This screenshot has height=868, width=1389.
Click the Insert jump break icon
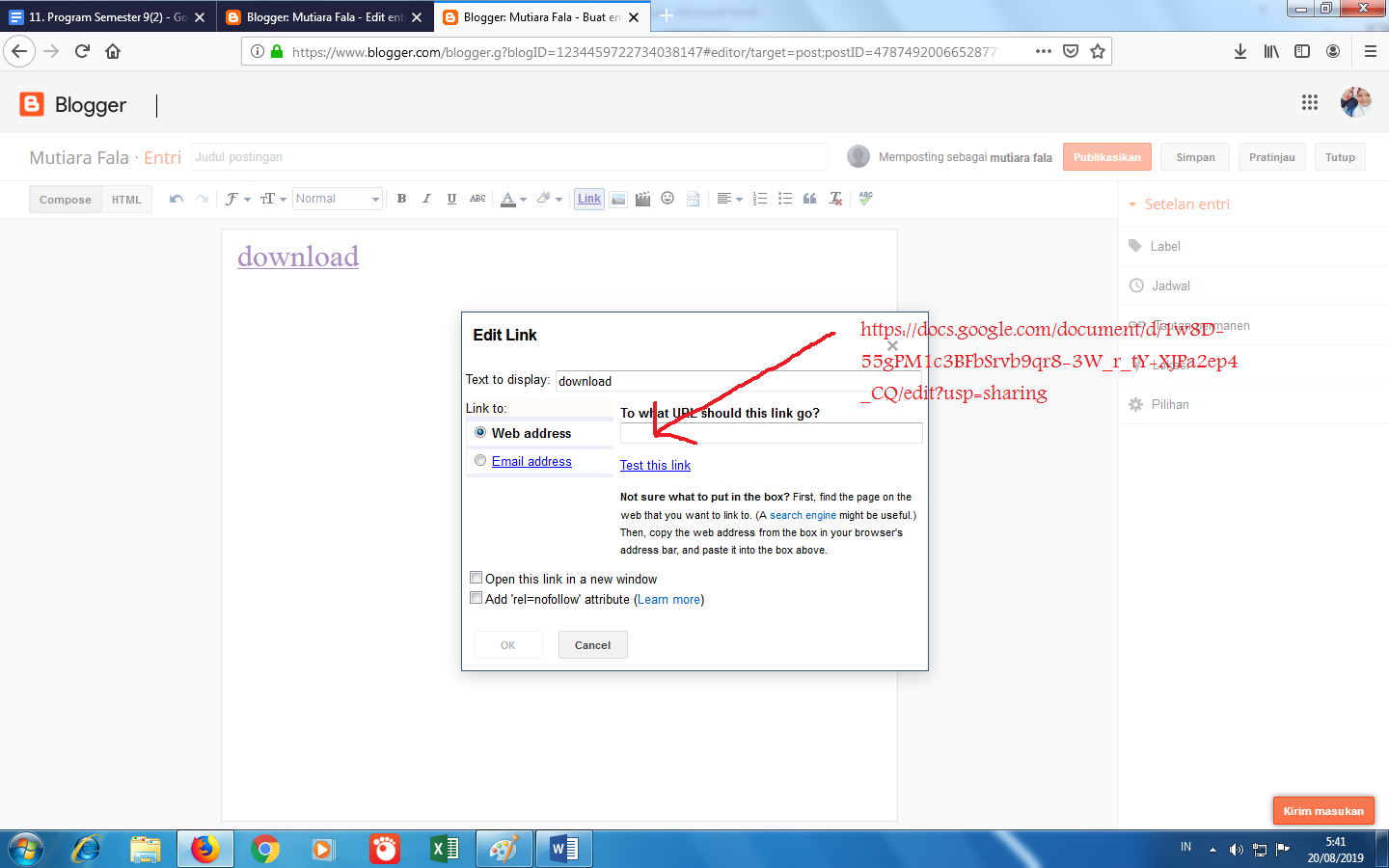click(x=693, y=198)
